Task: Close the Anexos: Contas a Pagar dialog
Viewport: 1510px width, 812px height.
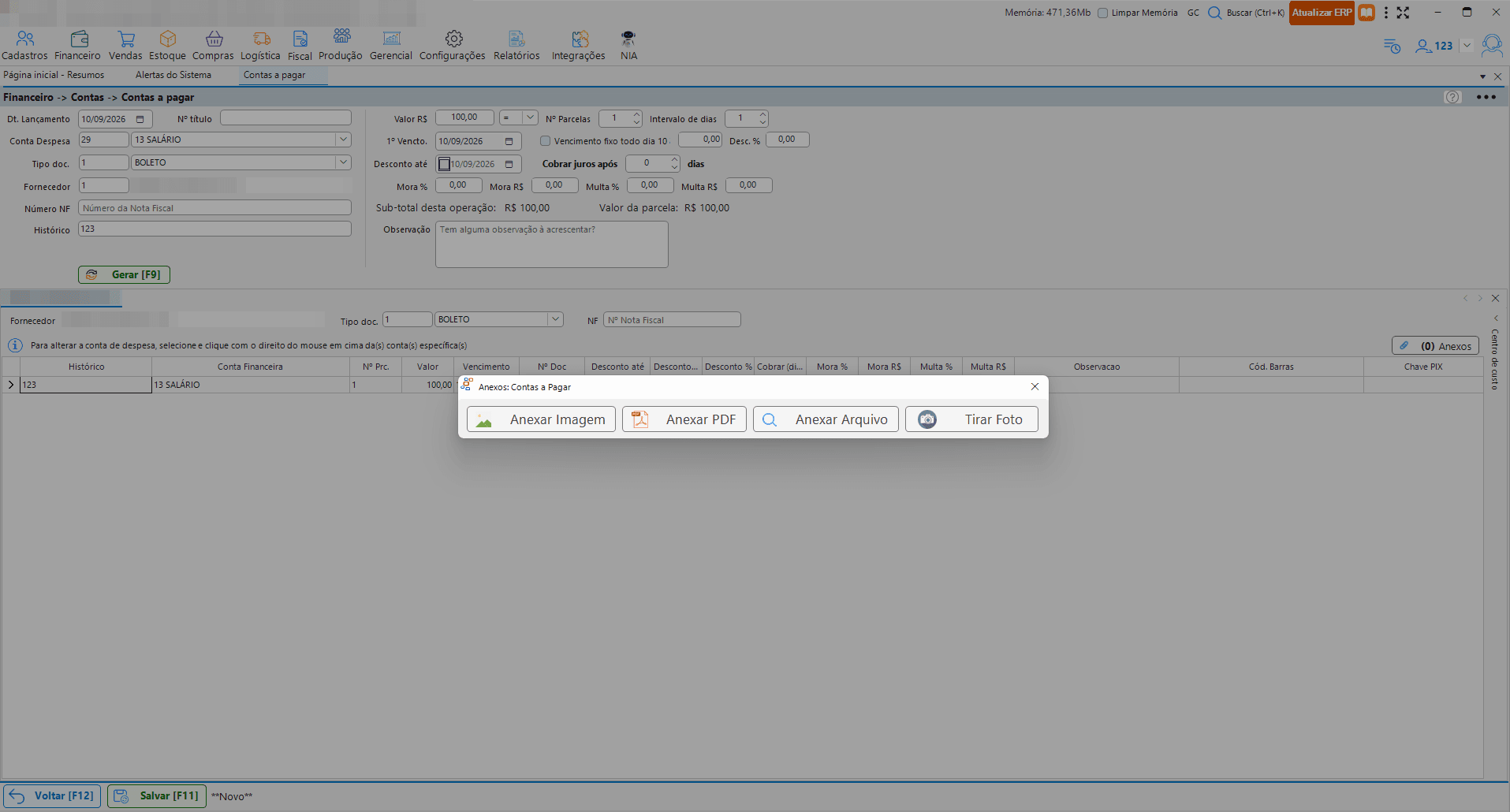Action: click(1035, 386)
